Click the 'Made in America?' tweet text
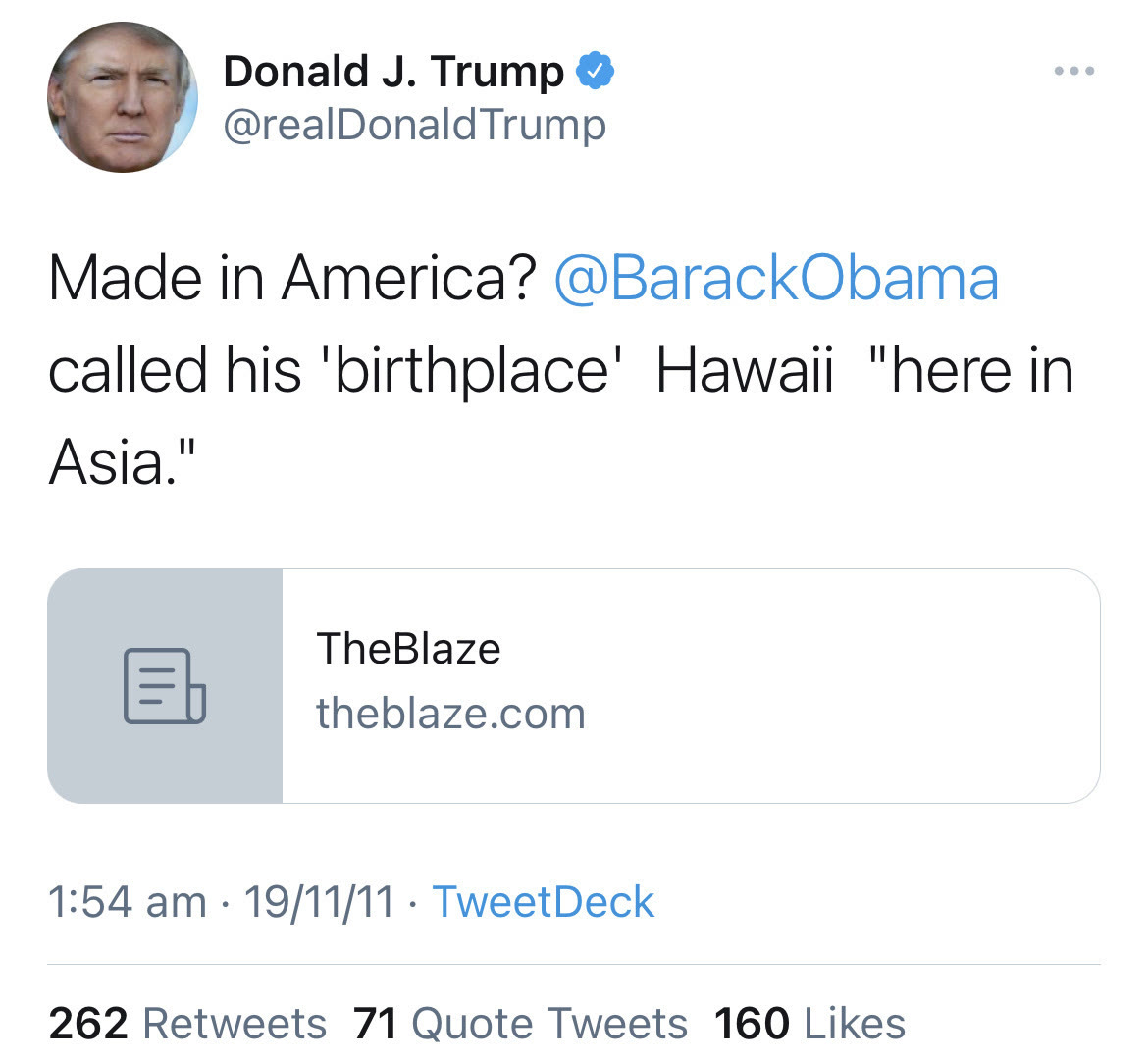 292,279
